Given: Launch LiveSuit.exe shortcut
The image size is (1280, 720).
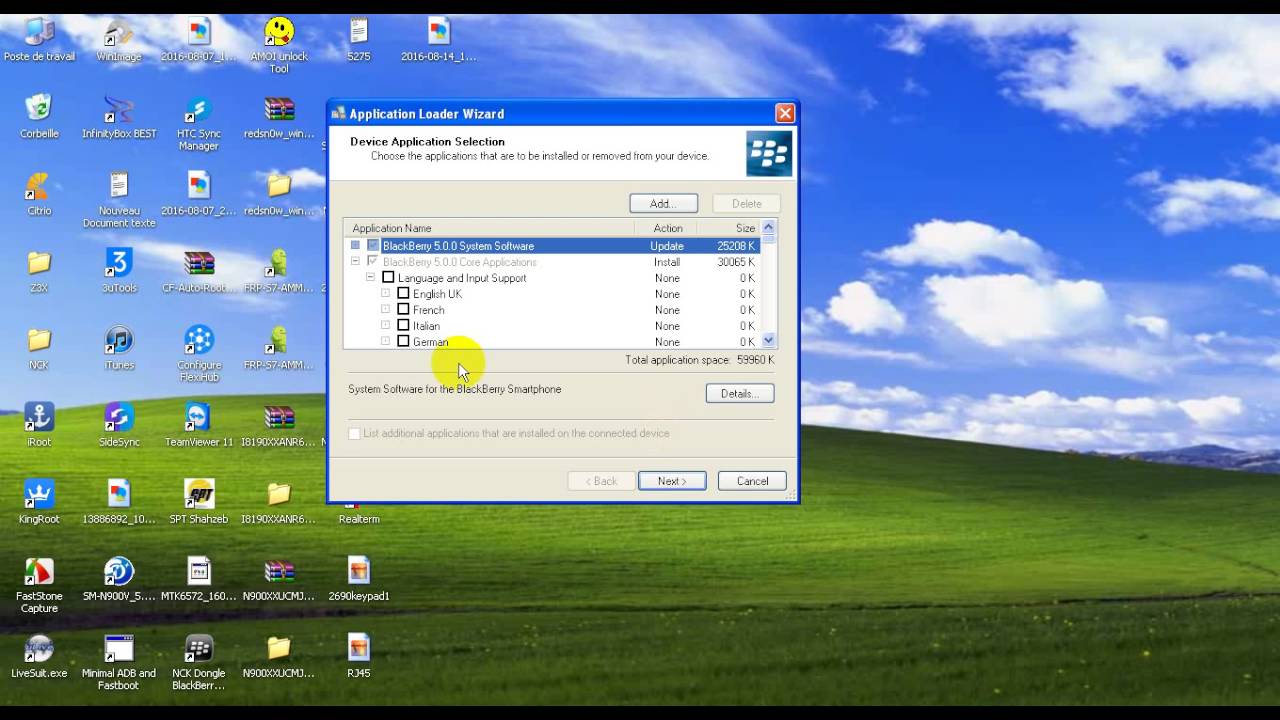Looking at the screenshot, I should [39, 656].
